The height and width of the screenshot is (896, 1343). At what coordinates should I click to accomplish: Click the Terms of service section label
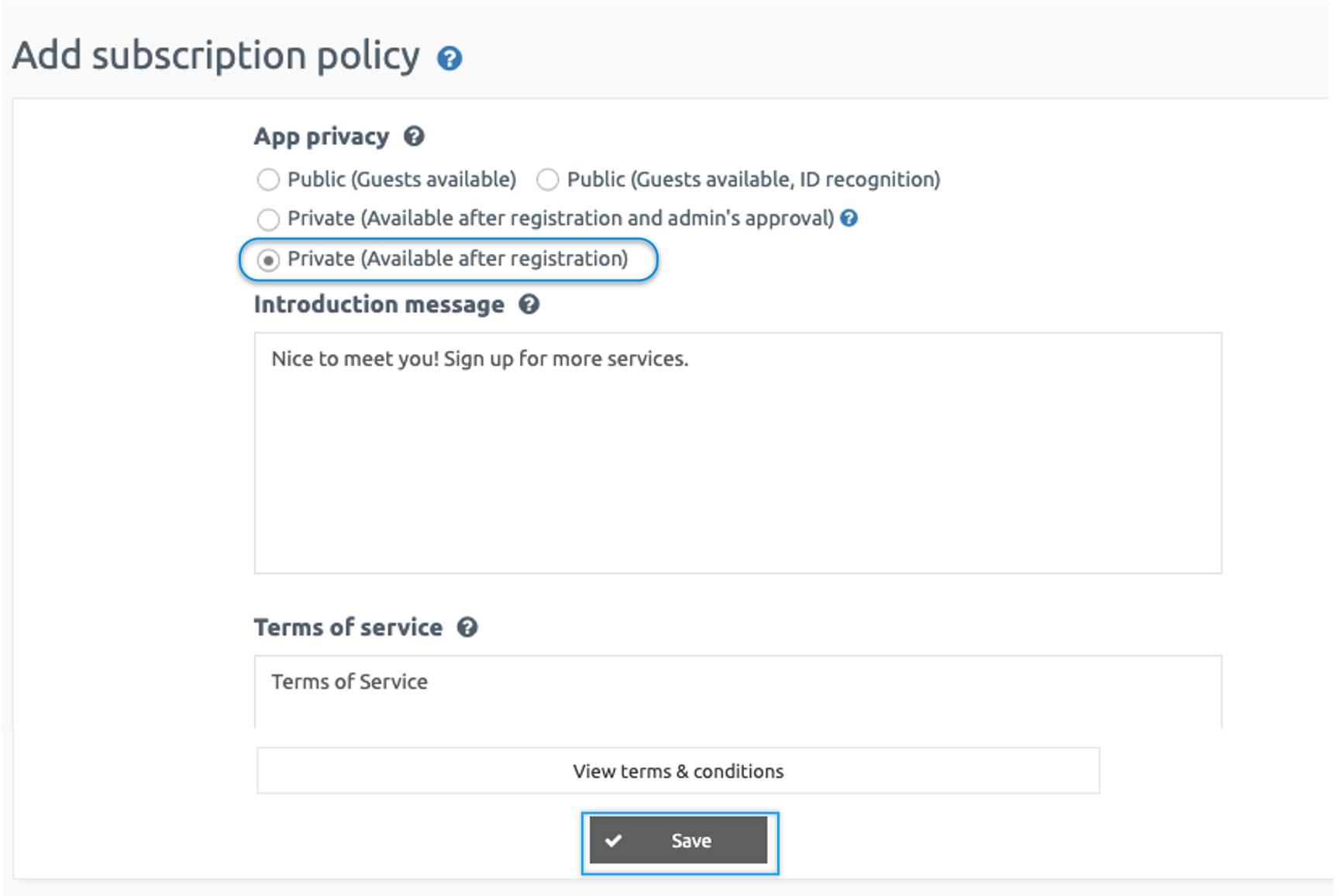click(348, 627)
